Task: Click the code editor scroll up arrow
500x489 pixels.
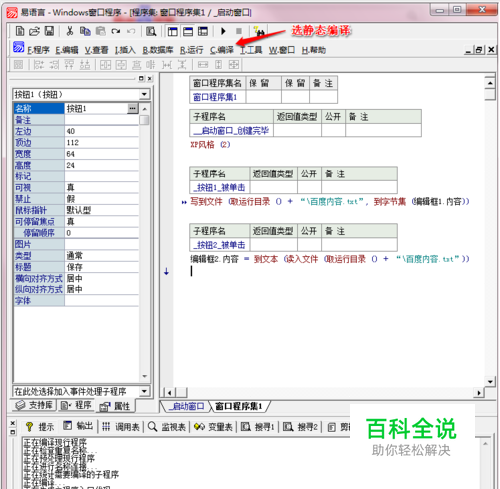Action: click(490, 83)
